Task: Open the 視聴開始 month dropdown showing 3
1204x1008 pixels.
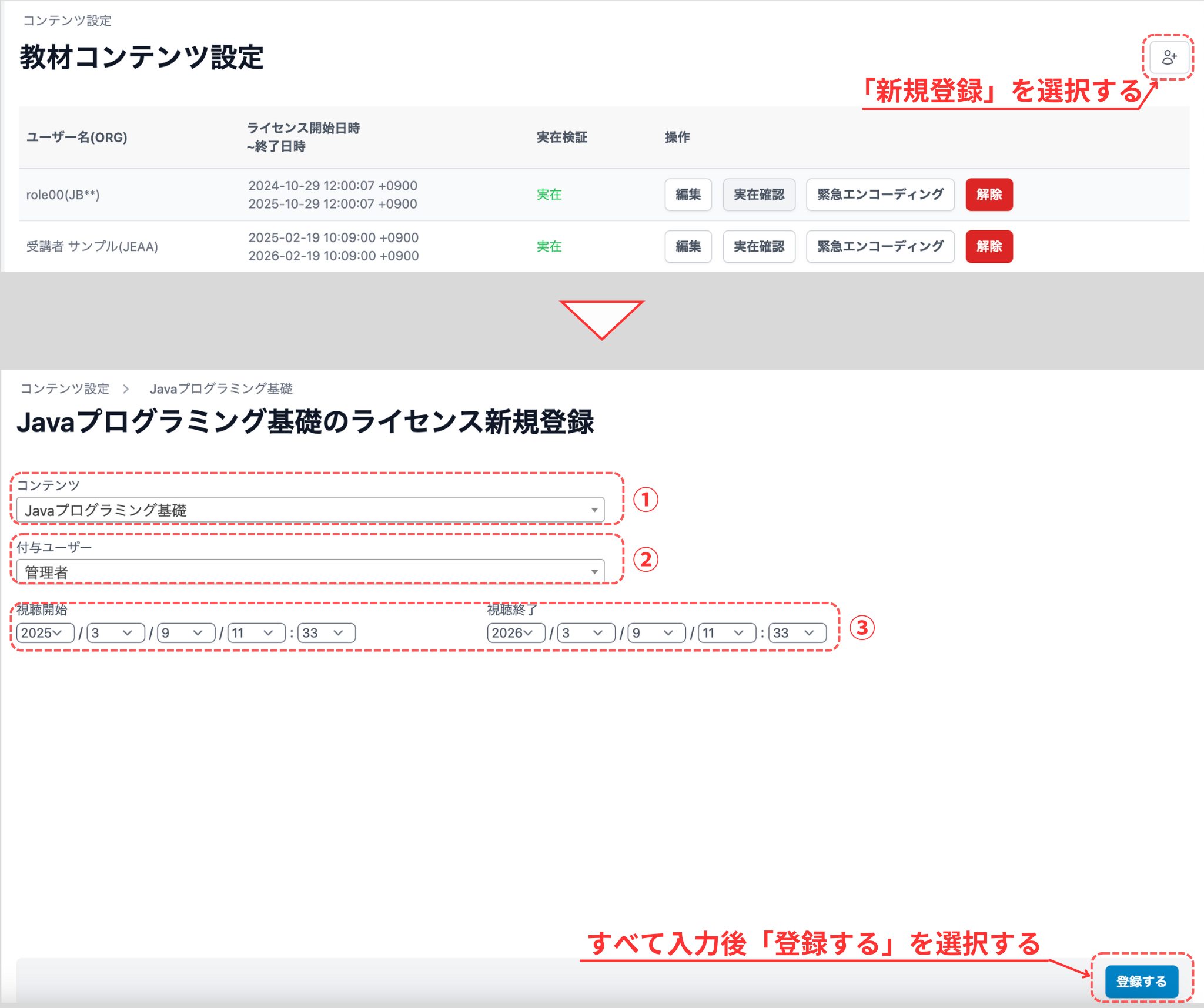Action: pyautogui.click(x=114, y=632)
